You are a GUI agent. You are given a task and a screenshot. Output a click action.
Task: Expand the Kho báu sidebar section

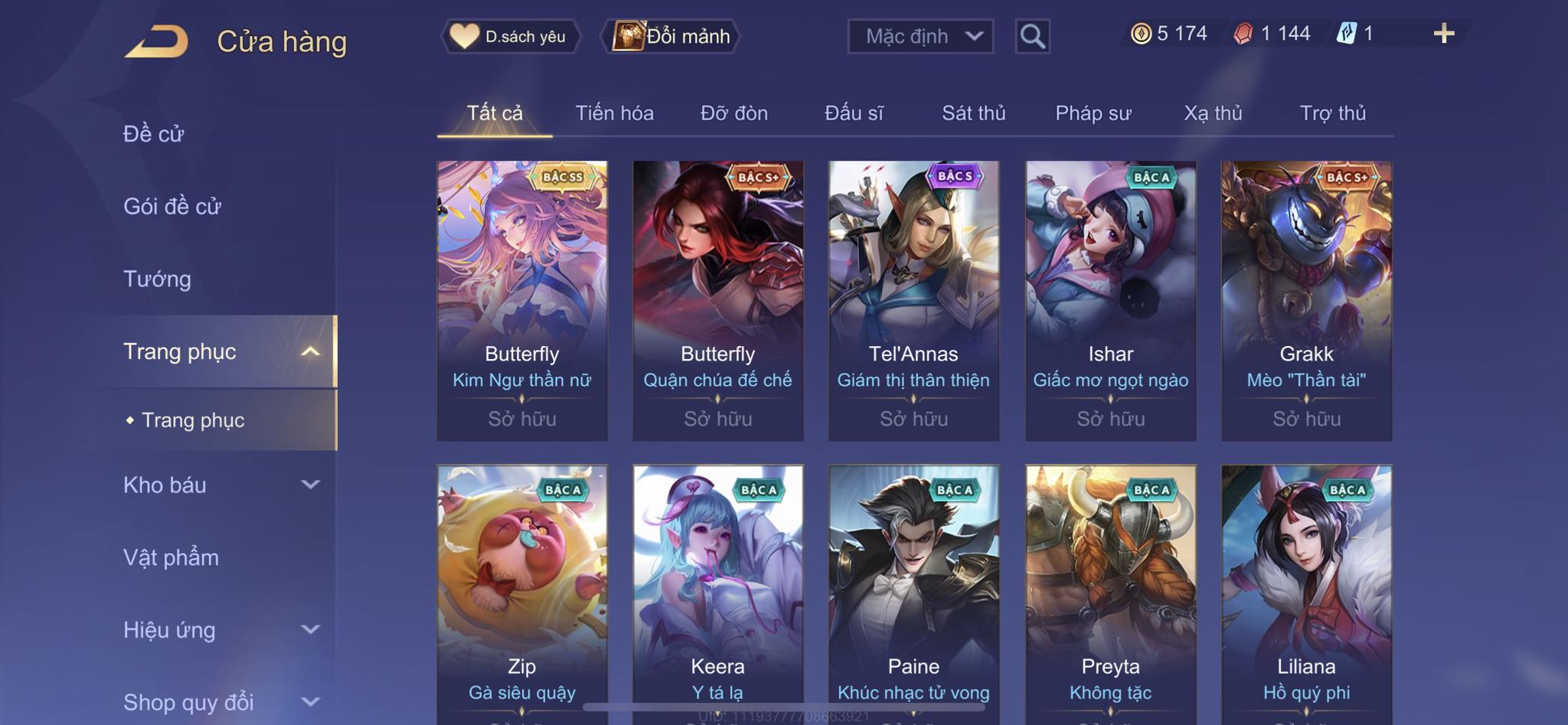coord(310,485)
